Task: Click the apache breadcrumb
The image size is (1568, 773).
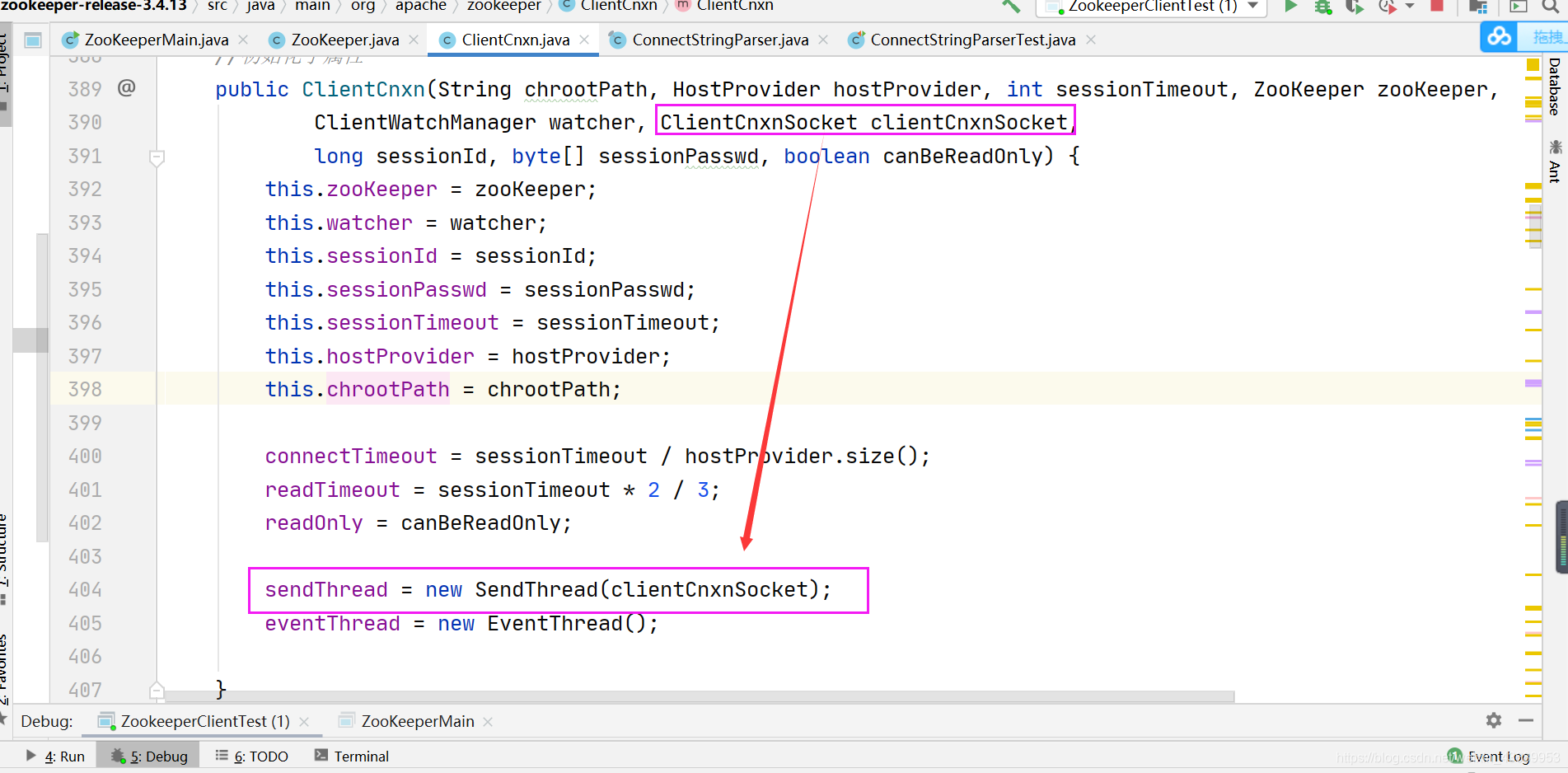Action: pos(420,6)
